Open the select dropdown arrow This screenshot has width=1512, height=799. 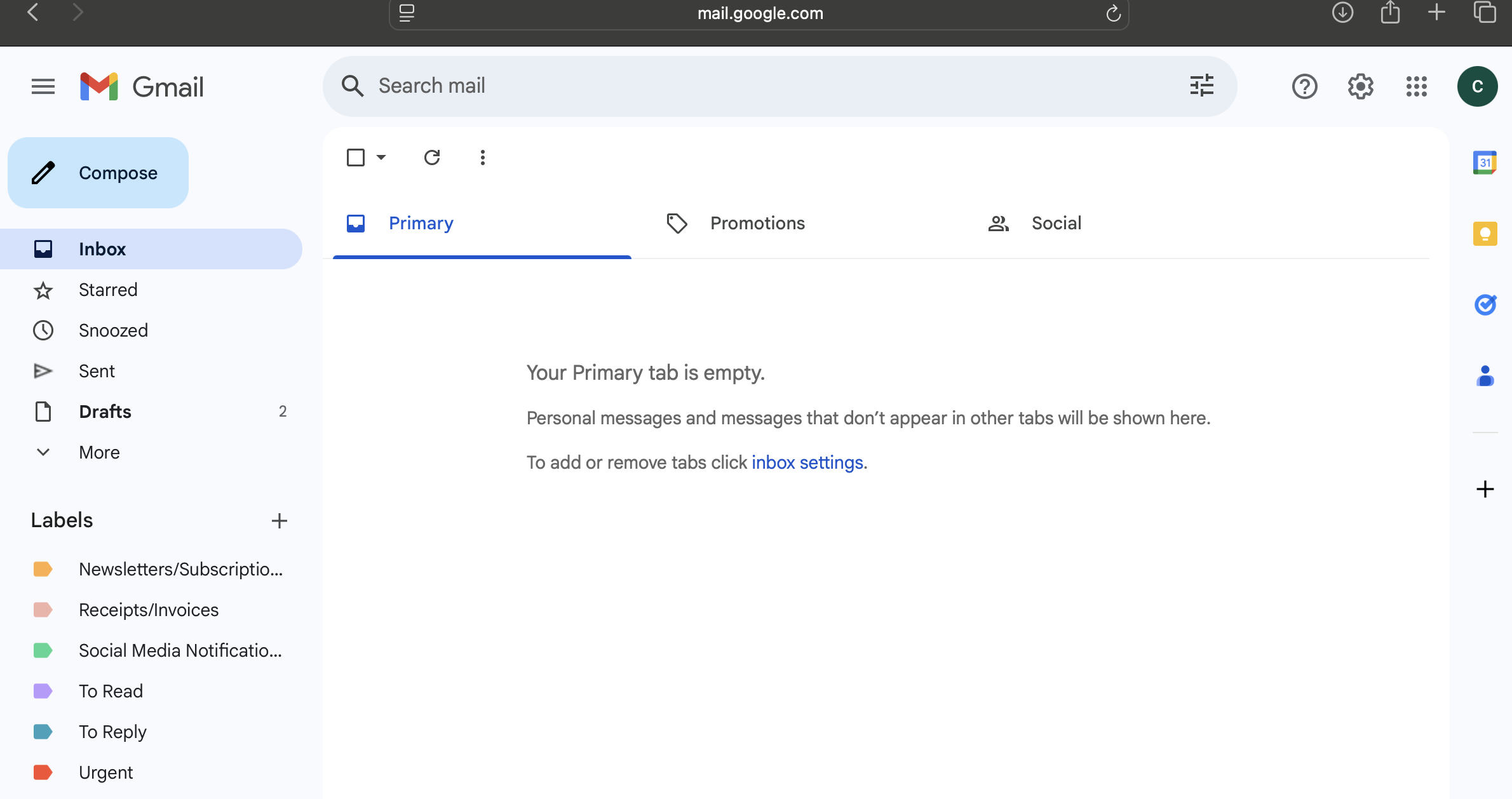(x=381, y=158)
